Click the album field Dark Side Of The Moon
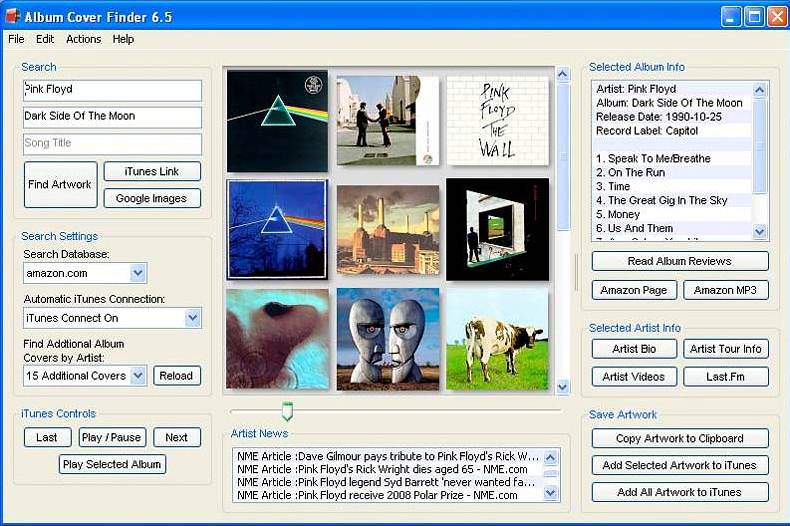790x526 pixels. [x=112, y=116]
